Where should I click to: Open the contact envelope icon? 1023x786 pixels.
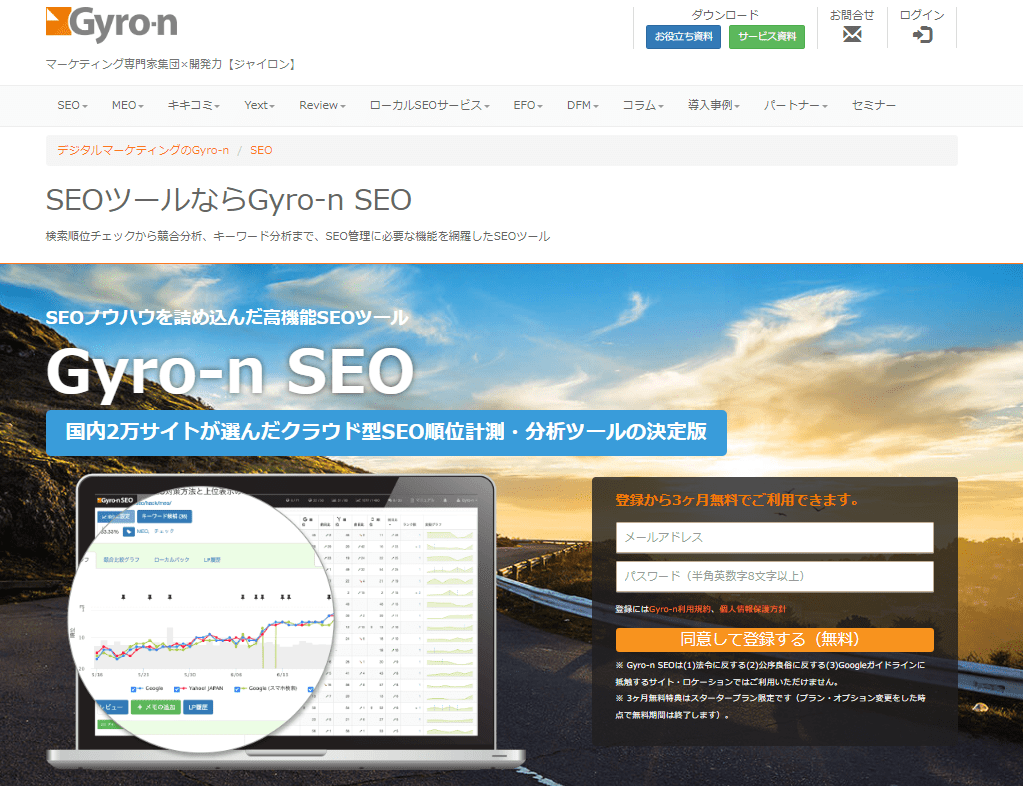tap(851, 35)
